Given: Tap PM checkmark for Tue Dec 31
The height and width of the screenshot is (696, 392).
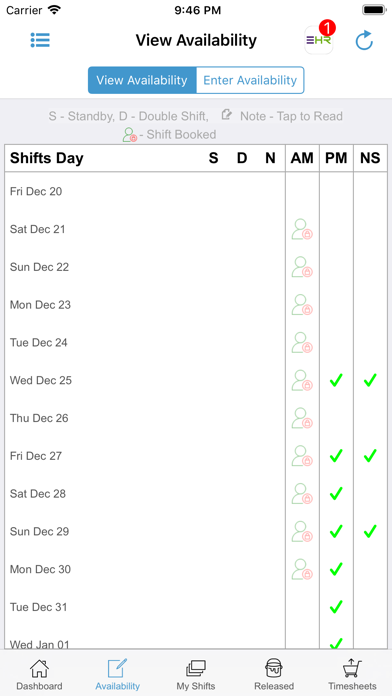Looking at the screenshot, I should tap(336, 606).
